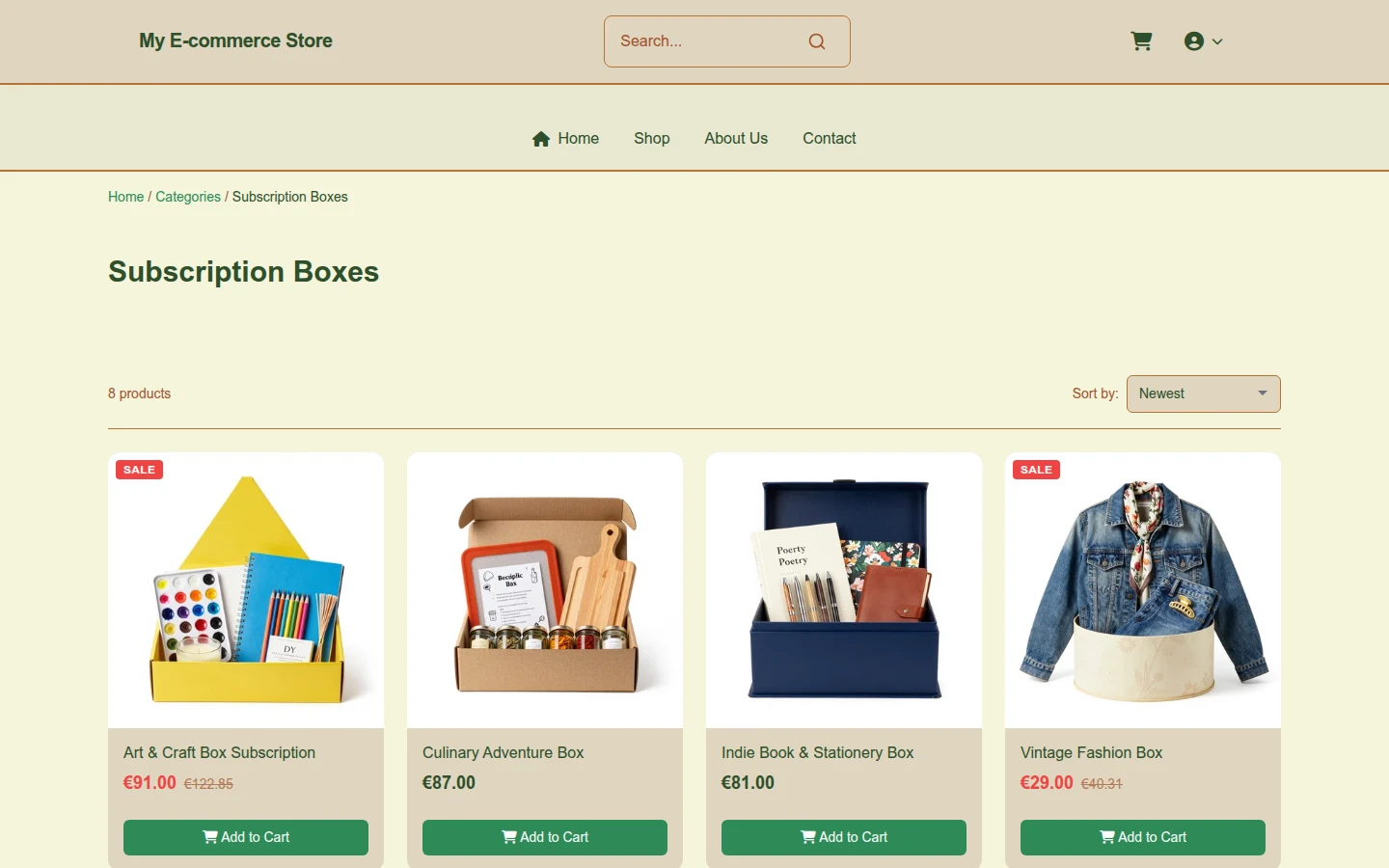Click the Indie Book & Stationery Box title
Screen dimensions: 1389x868
(817, 752)
